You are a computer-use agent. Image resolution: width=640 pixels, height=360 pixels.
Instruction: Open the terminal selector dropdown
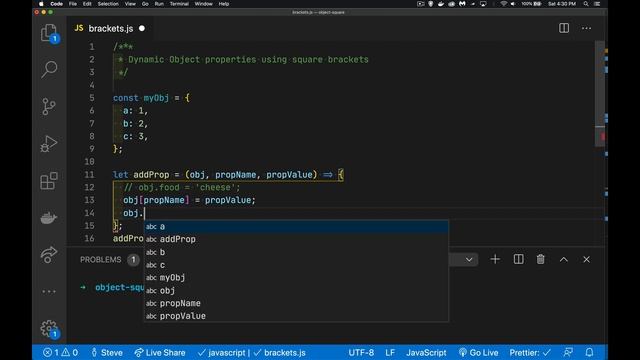469,259
